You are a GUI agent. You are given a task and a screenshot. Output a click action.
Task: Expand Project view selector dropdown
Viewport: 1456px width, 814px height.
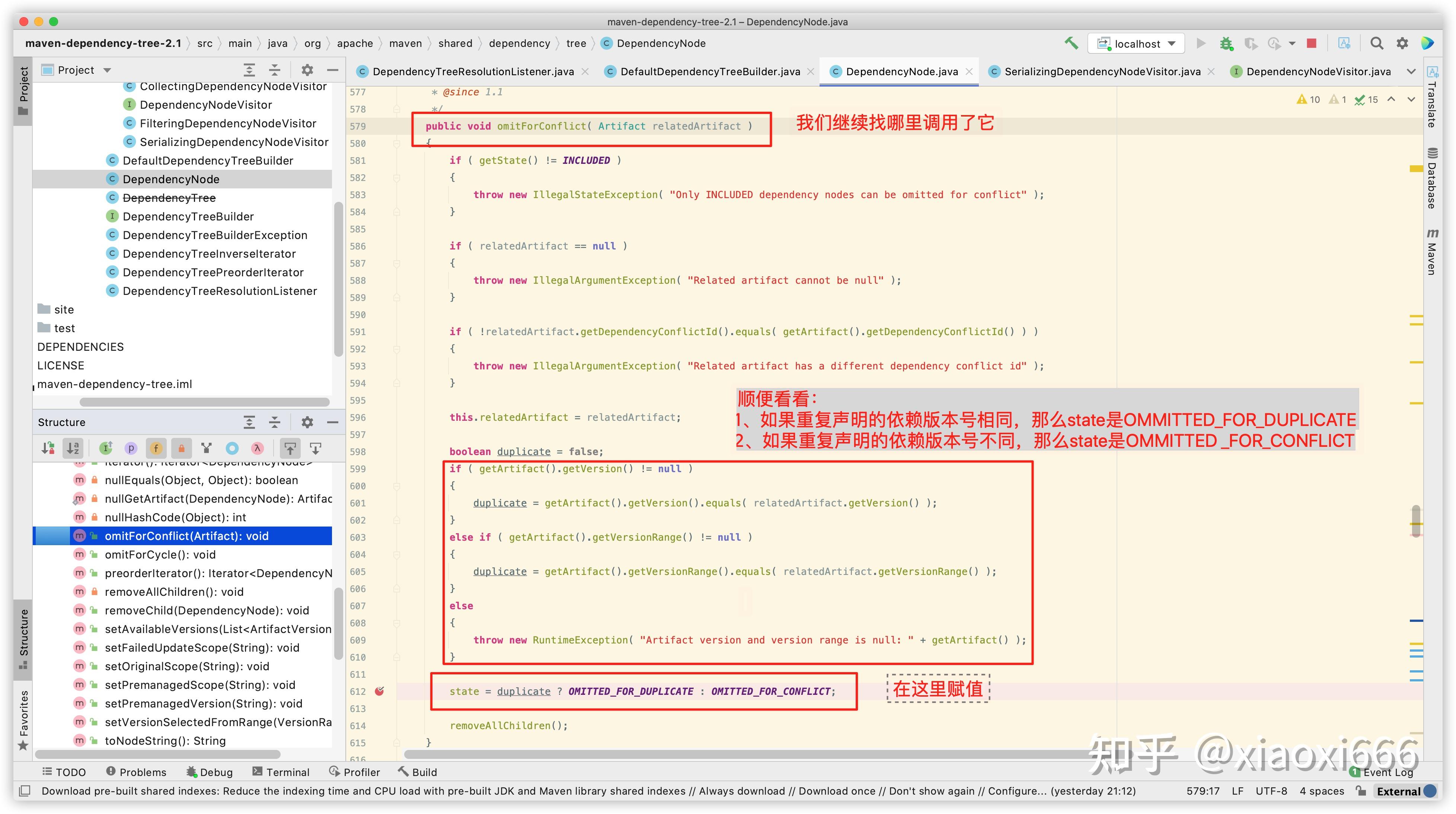click(x=108, y=70)
